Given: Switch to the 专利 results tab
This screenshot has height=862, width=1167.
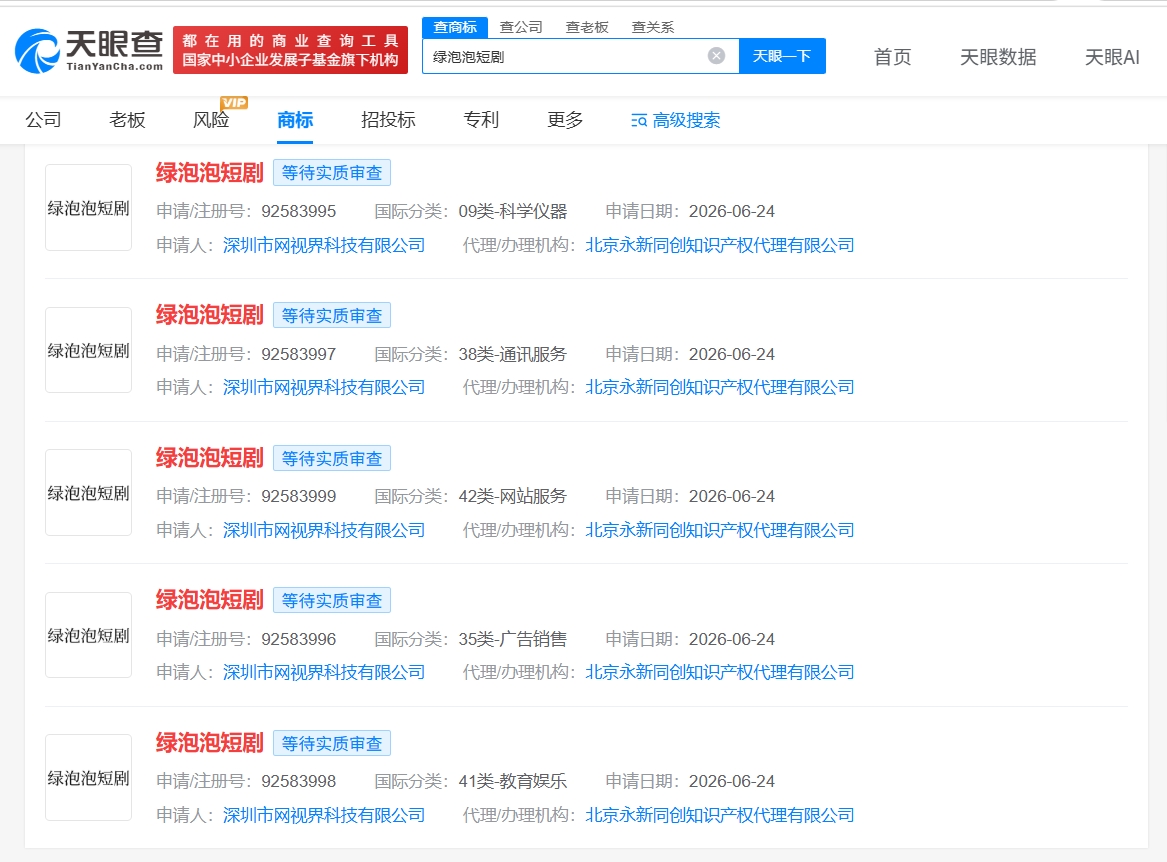Looking at the screenshot, I should pos(482,120).
